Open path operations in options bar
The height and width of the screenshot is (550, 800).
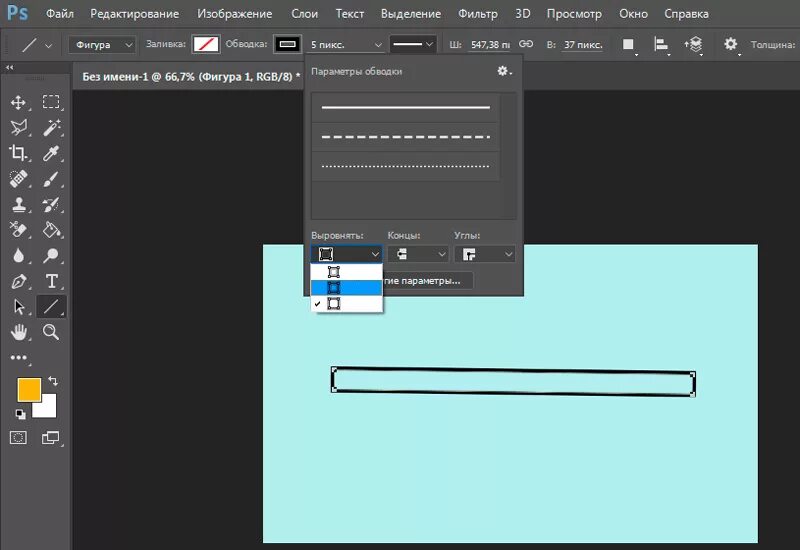tap(629, 45)
